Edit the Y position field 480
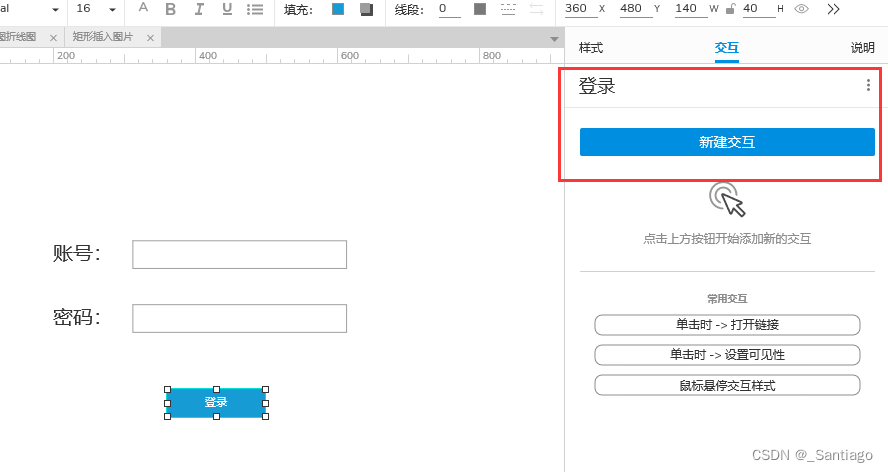This screenshot has height=472, width=888. point(635,9)
